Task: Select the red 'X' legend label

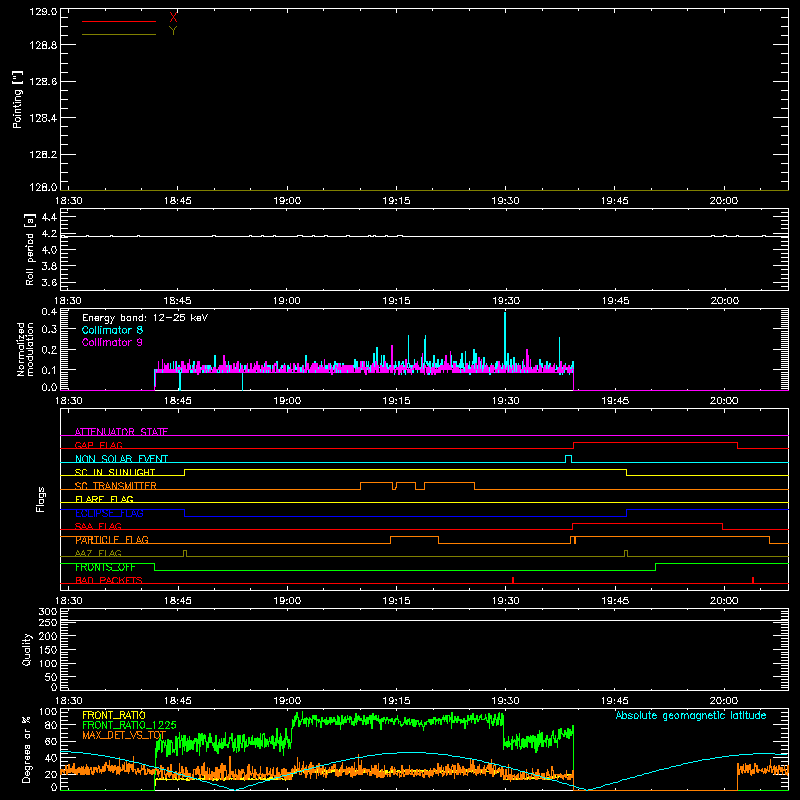Action: 173,18
